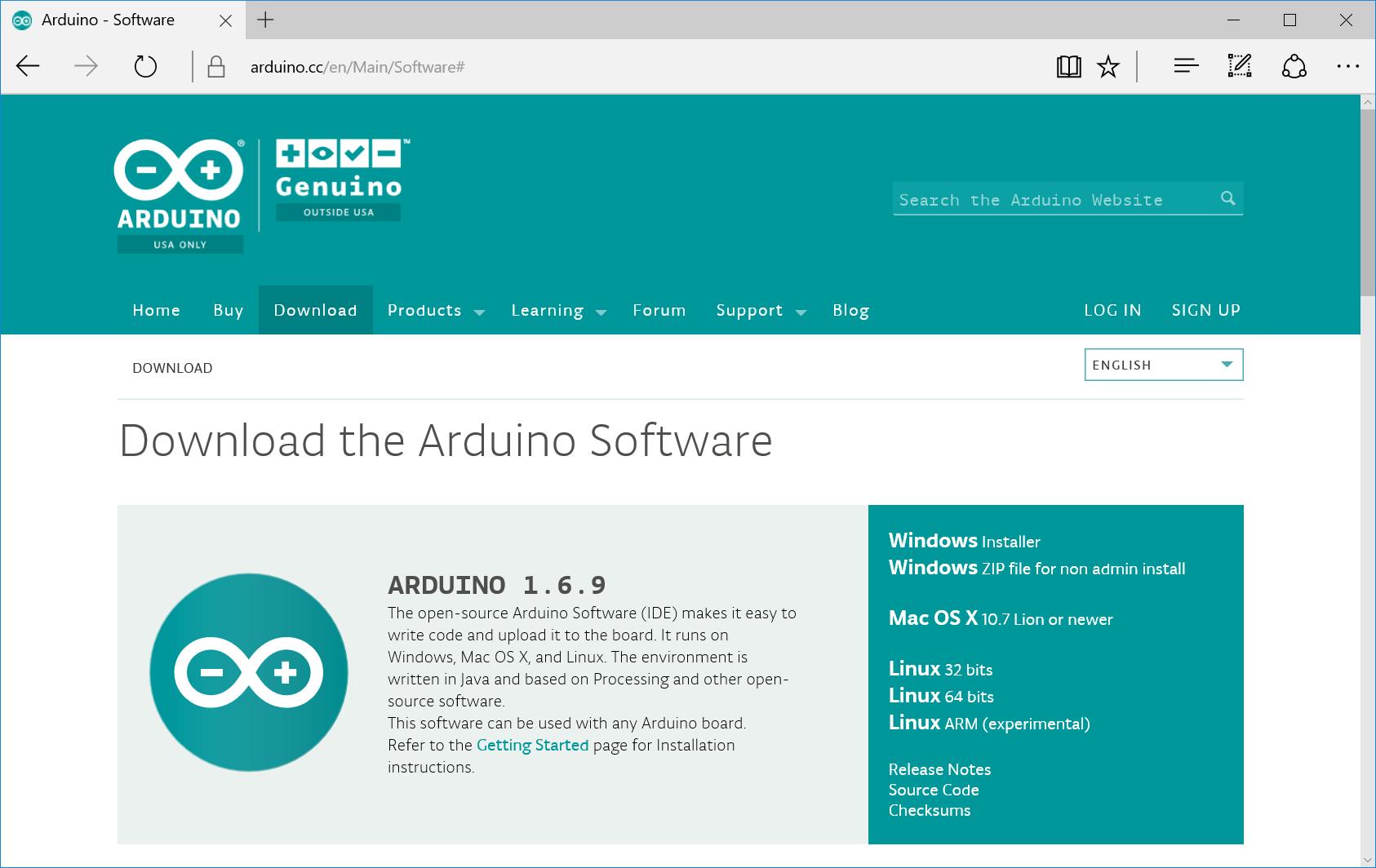Select the Download nav item
This screenshot has width=1376, height=868.
tap(316, 310)
